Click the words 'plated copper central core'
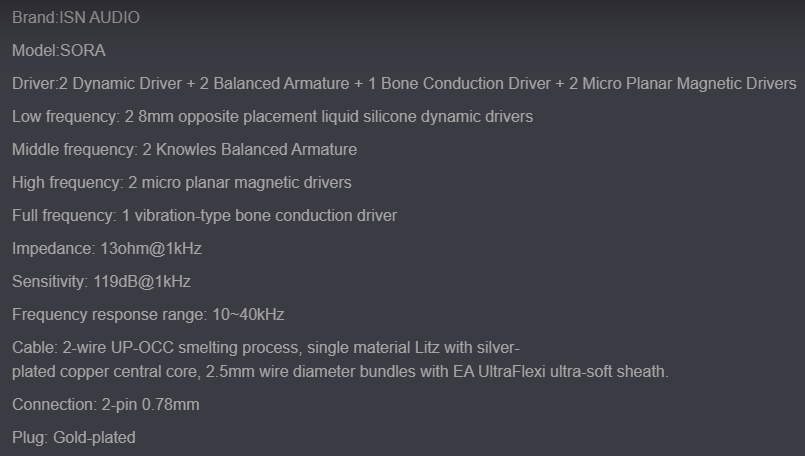Viewport: 805px width, 456px height. (106, 371)
